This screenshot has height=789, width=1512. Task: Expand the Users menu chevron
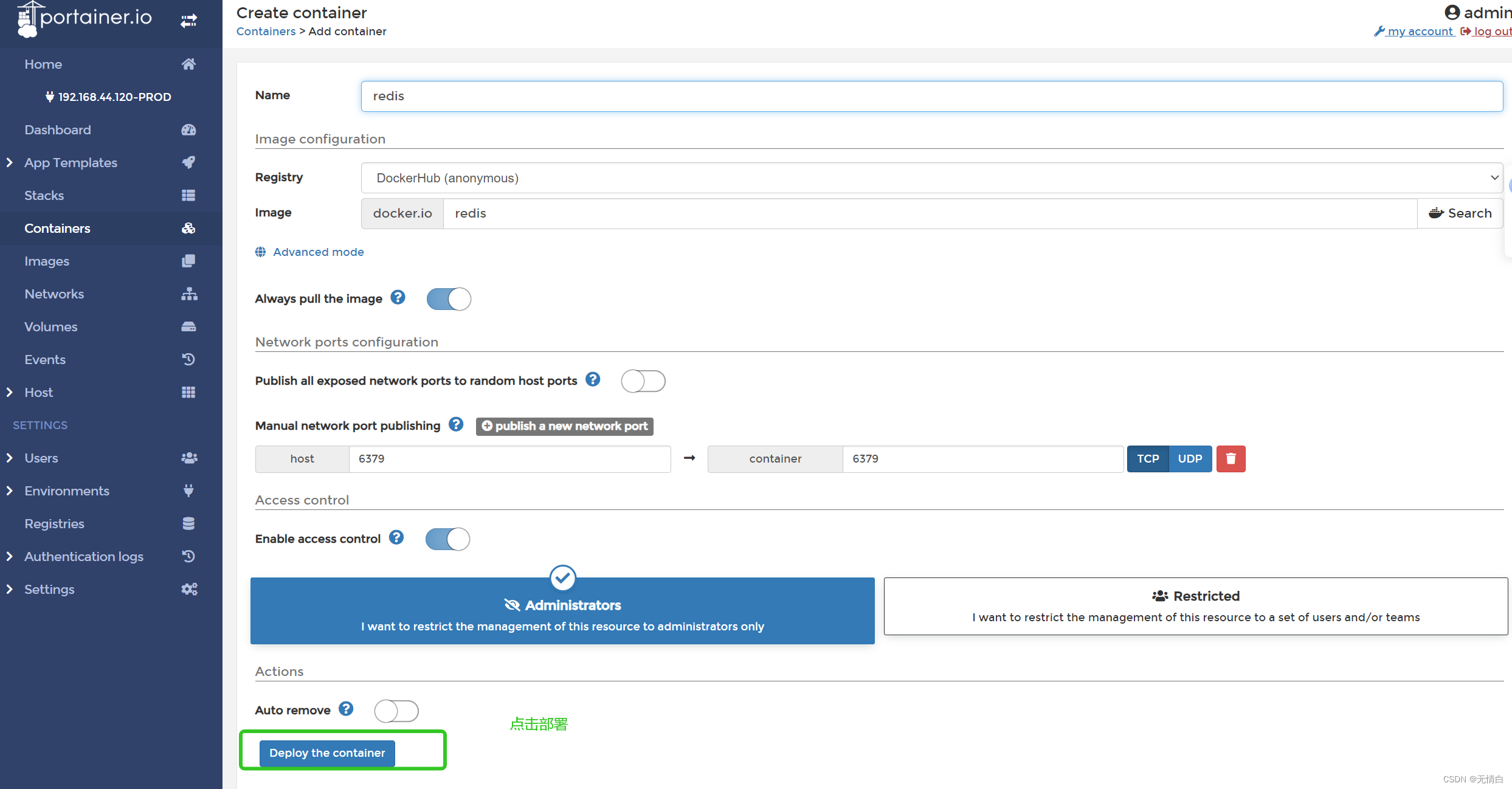click(9, 458)
